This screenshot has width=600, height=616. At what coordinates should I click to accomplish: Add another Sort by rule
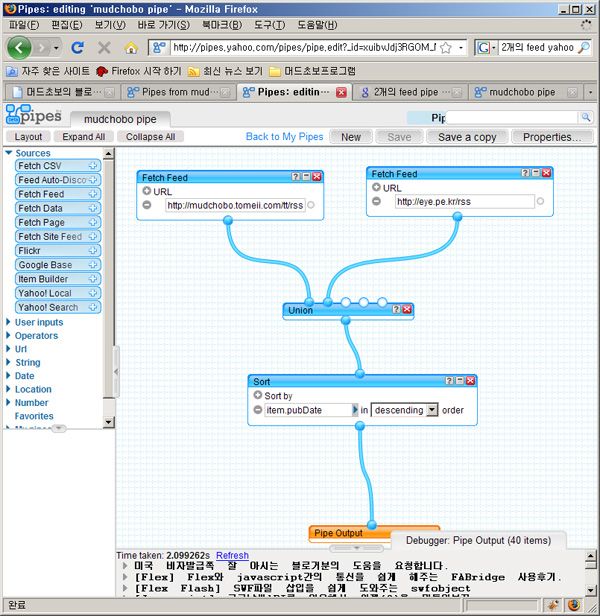(258, 395)
